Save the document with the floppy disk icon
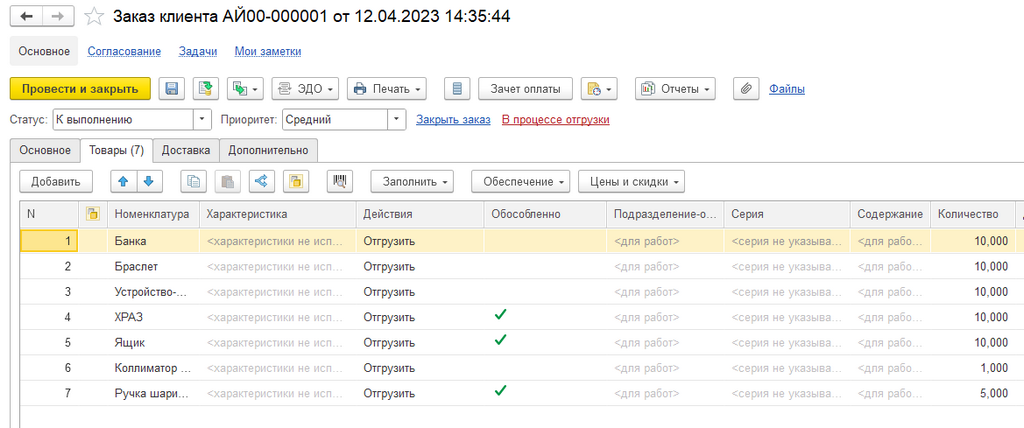 (x=172, y=89)
